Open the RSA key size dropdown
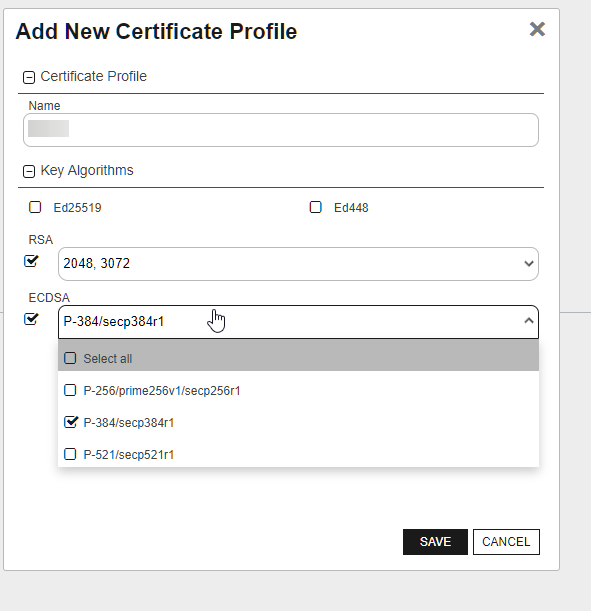Screen dimensions: 591x611 (298, 264)
